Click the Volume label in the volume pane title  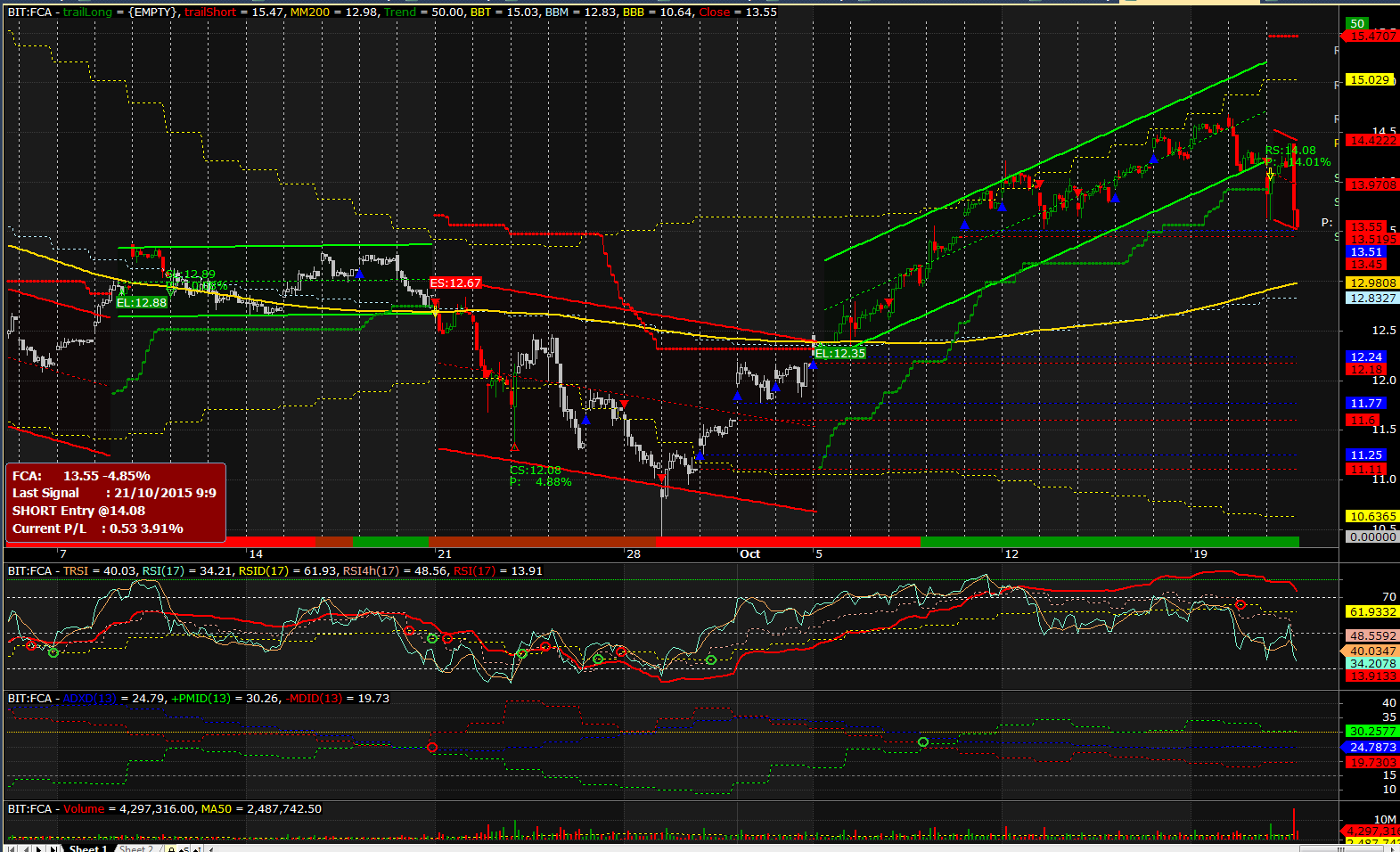(x=84, y=809)
